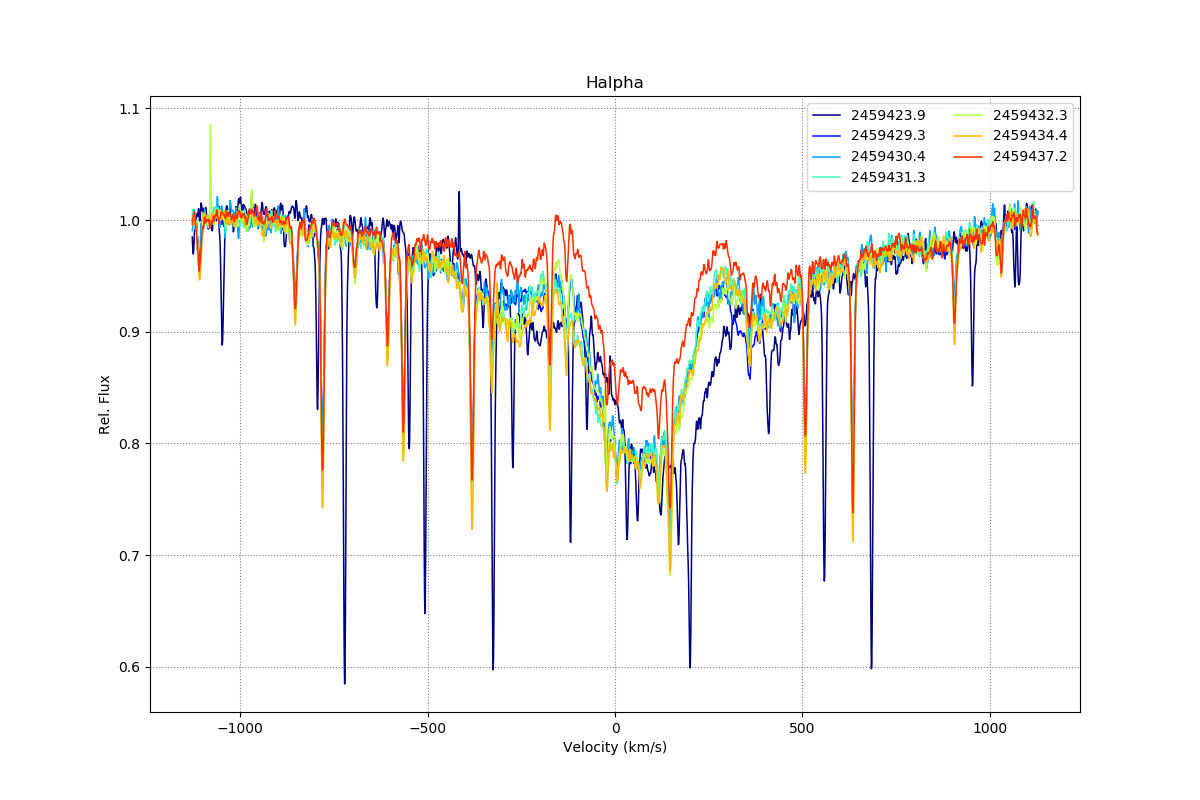The width and height of the screenshot is (1200, 800).
Task: Select legend entry 2459437.2
Action: tap(1029, 156)
